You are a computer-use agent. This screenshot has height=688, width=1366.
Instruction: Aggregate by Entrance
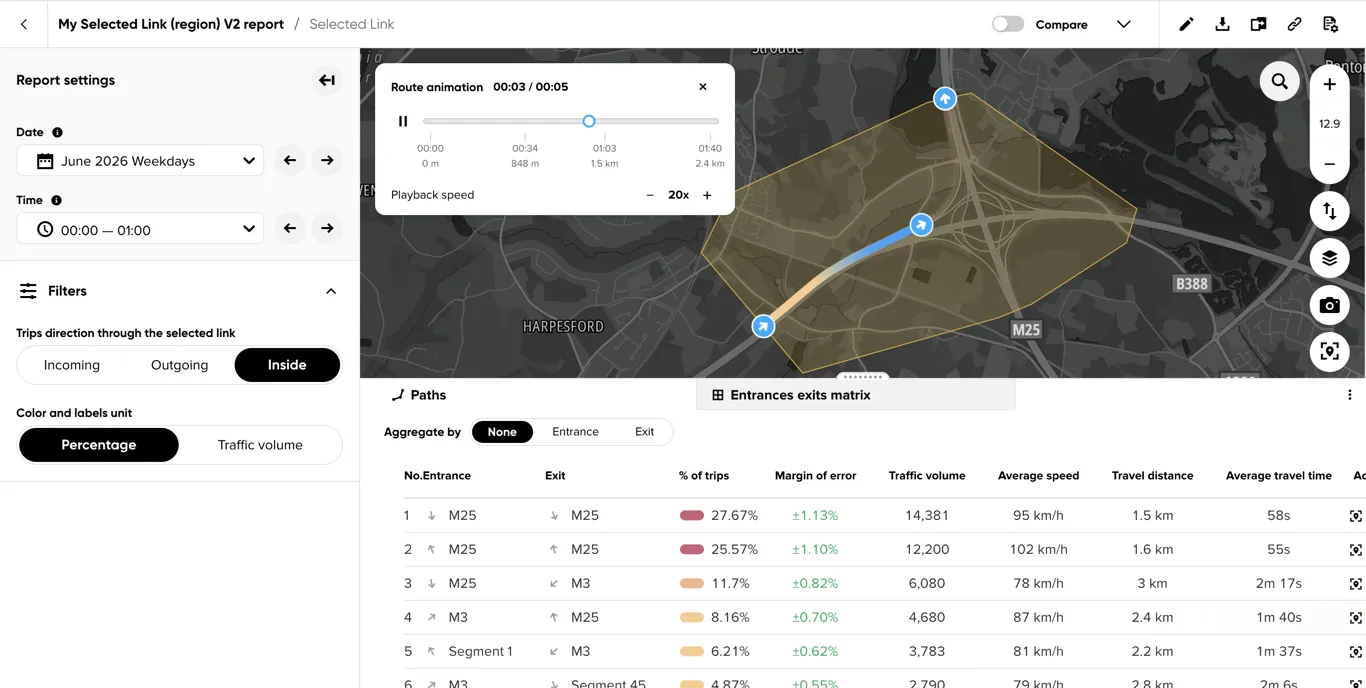(576, 432)
